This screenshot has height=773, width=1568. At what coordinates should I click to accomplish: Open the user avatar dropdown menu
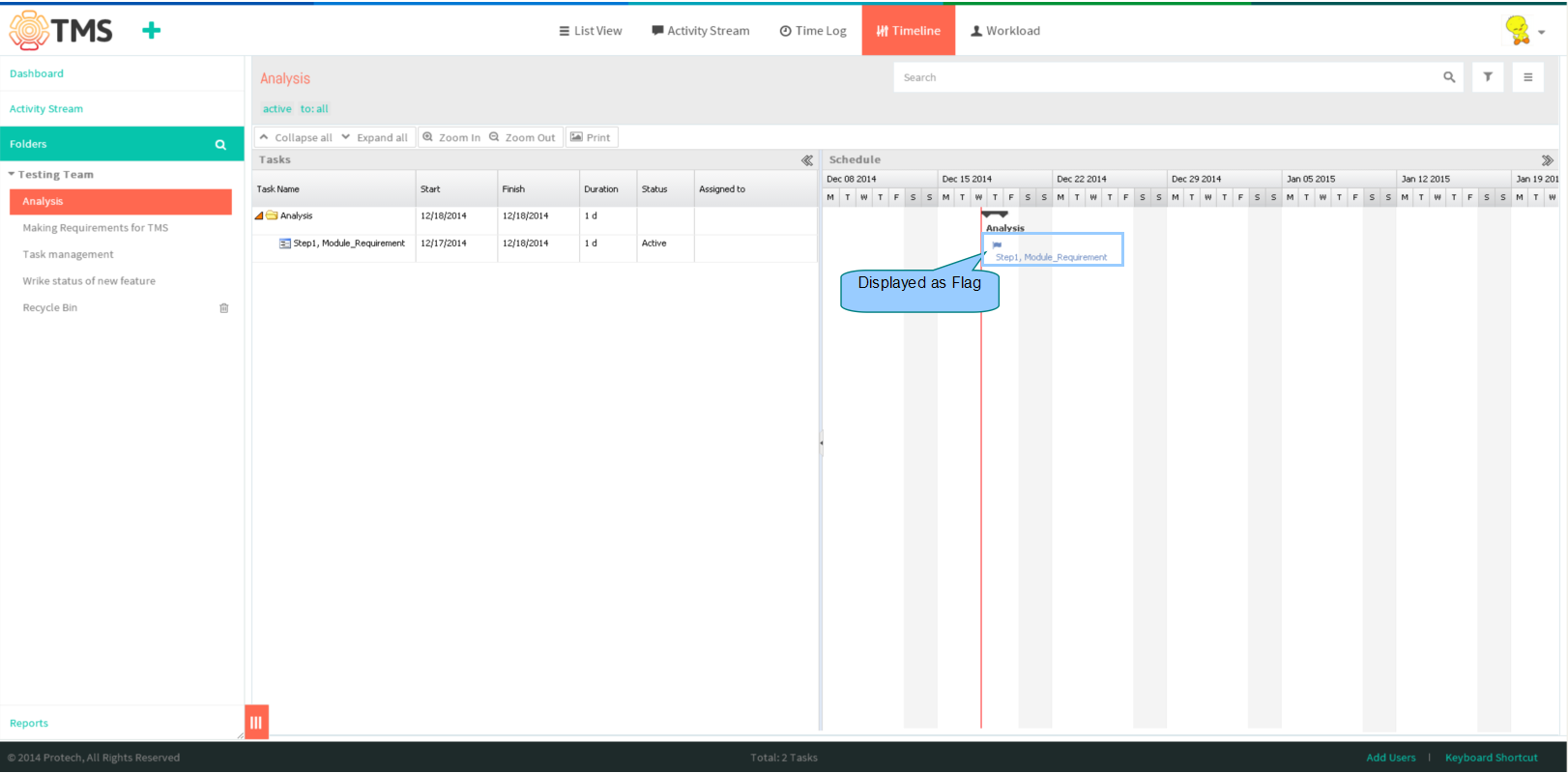(x=1524, y=31)
